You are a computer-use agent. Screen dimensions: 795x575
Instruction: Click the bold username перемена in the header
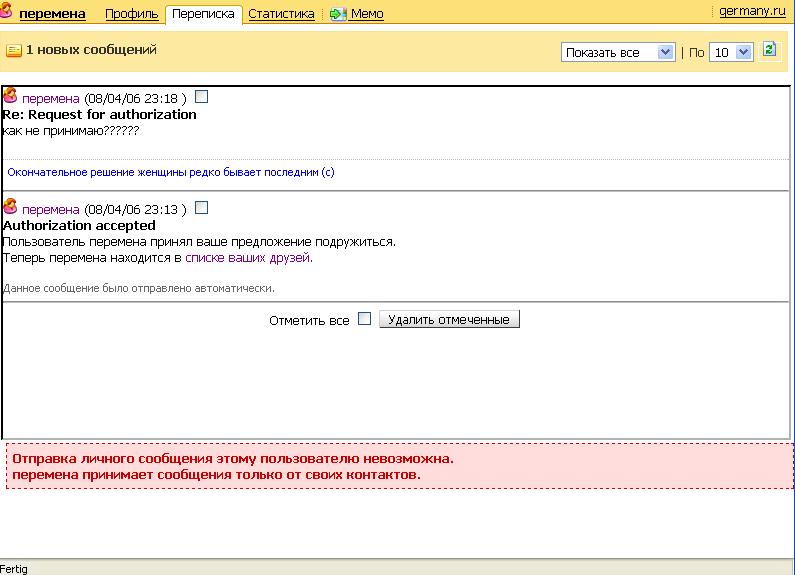[x=52, y=14]
